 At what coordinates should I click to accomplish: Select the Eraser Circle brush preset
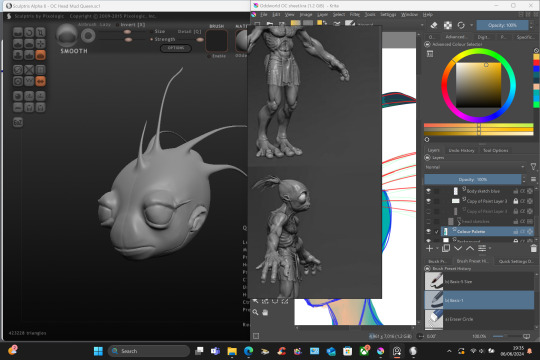pos(479,319)
